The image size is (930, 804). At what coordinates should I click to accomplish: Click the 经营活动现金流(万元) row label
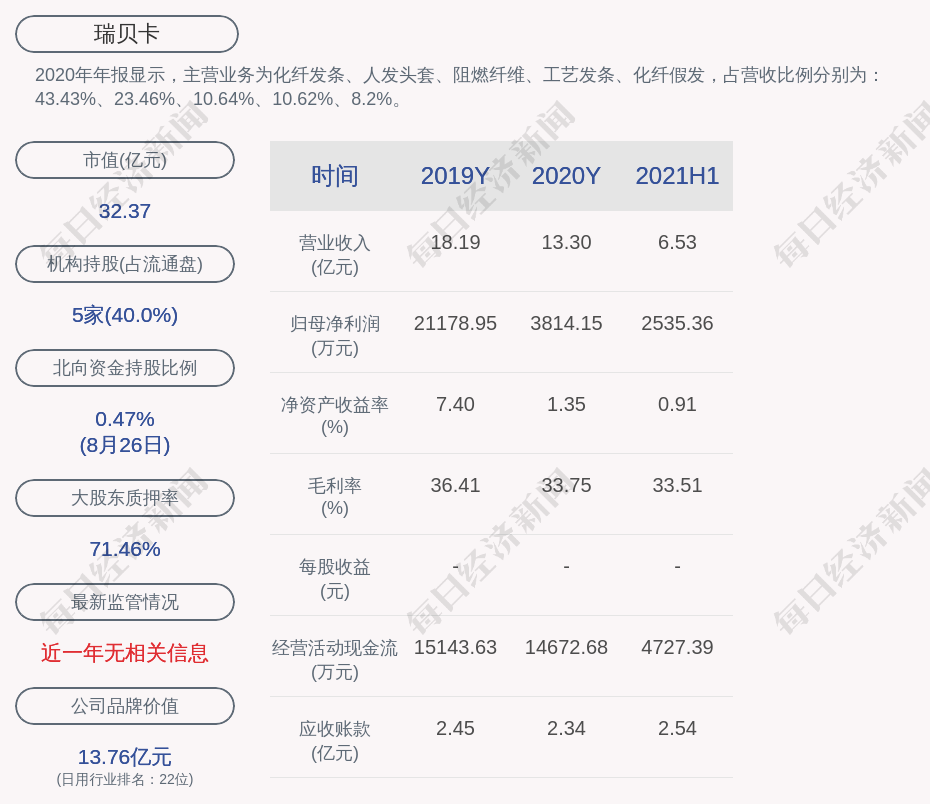click(335, 660)
